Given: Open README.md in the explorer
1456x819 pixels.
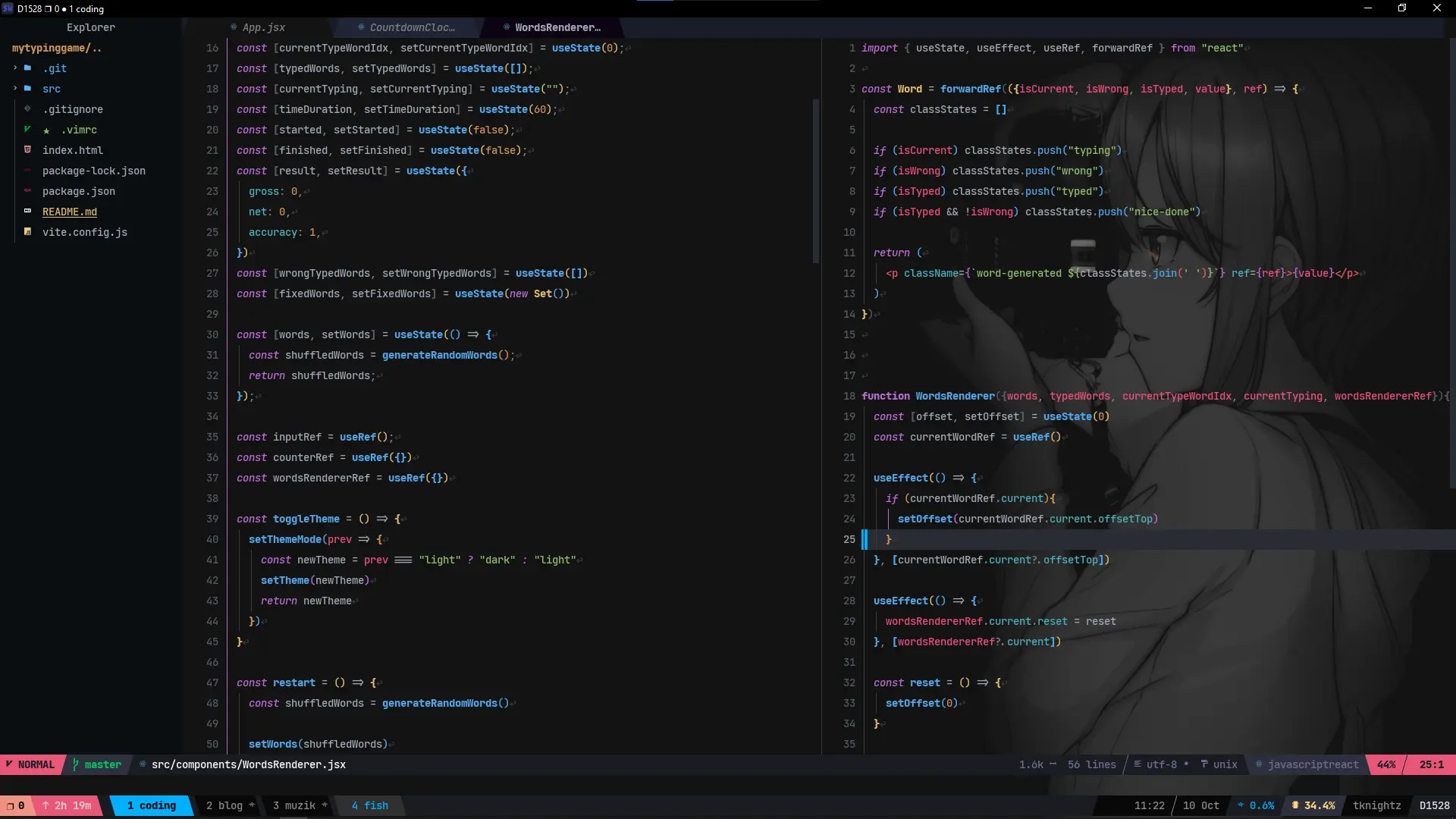Looking at the screenshot, I should pyautogui.click(x=70, y=212).
